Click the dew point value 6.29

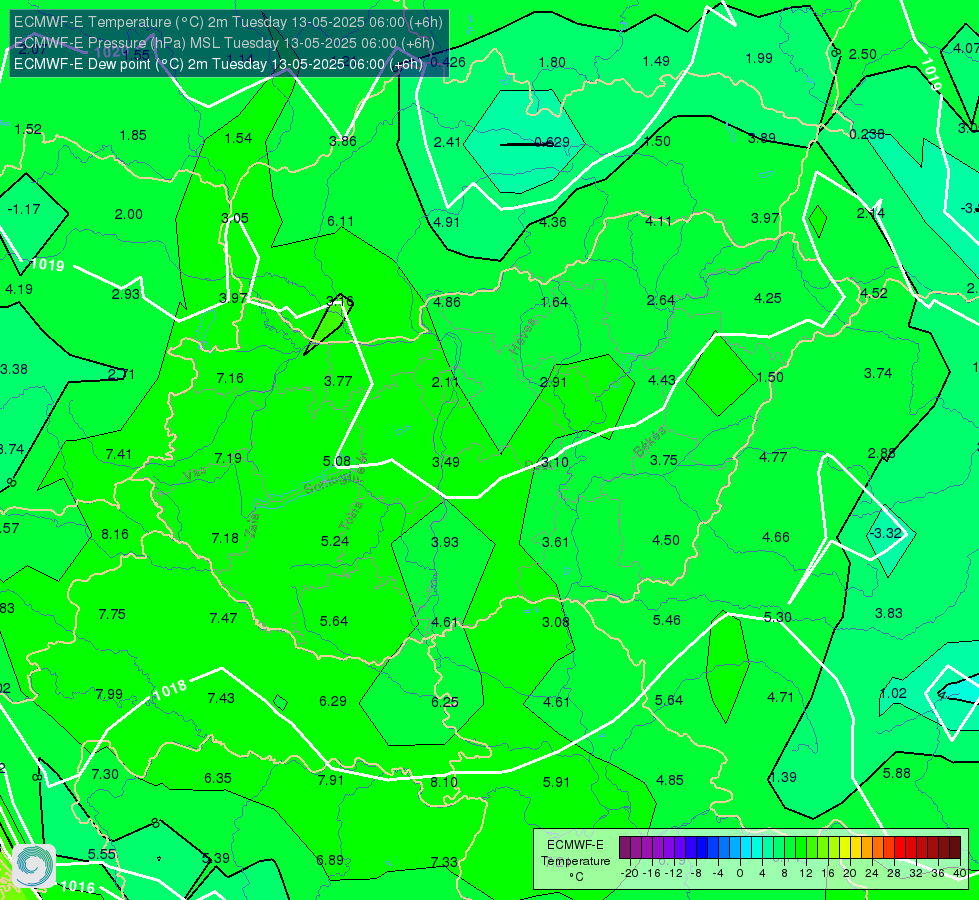pos(333,701)
